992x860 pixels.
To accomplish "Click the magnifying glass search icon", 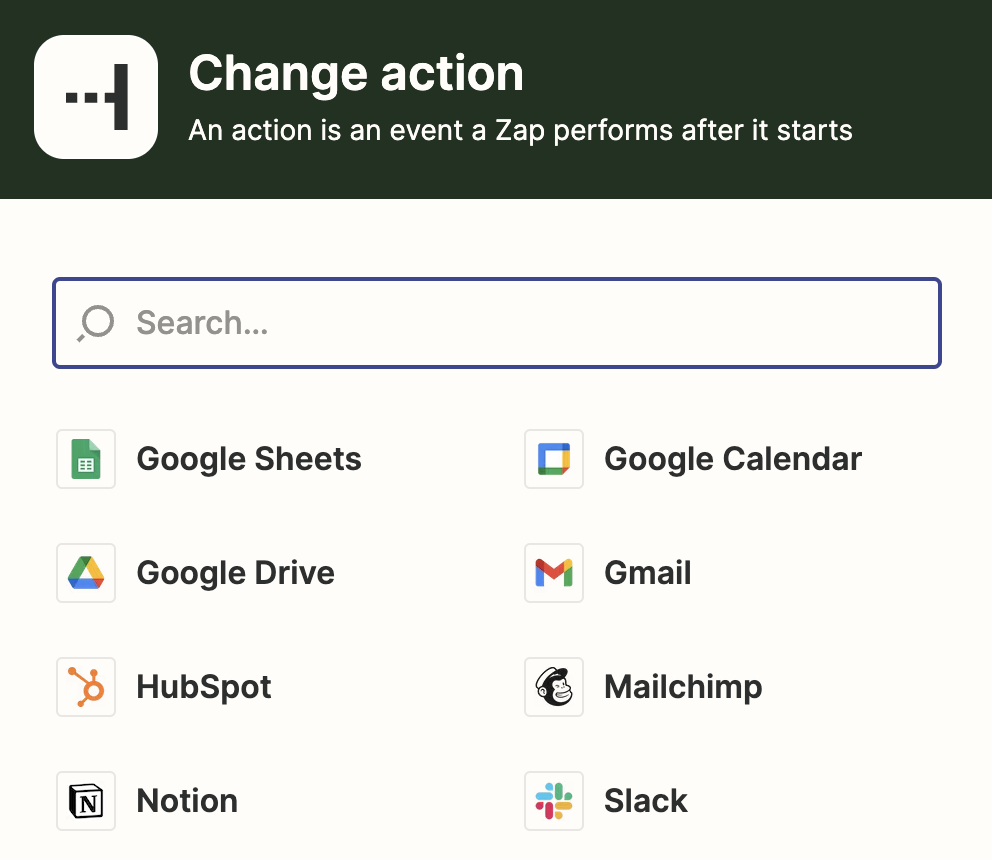I will pyautogui.click(x=94, y=322).
